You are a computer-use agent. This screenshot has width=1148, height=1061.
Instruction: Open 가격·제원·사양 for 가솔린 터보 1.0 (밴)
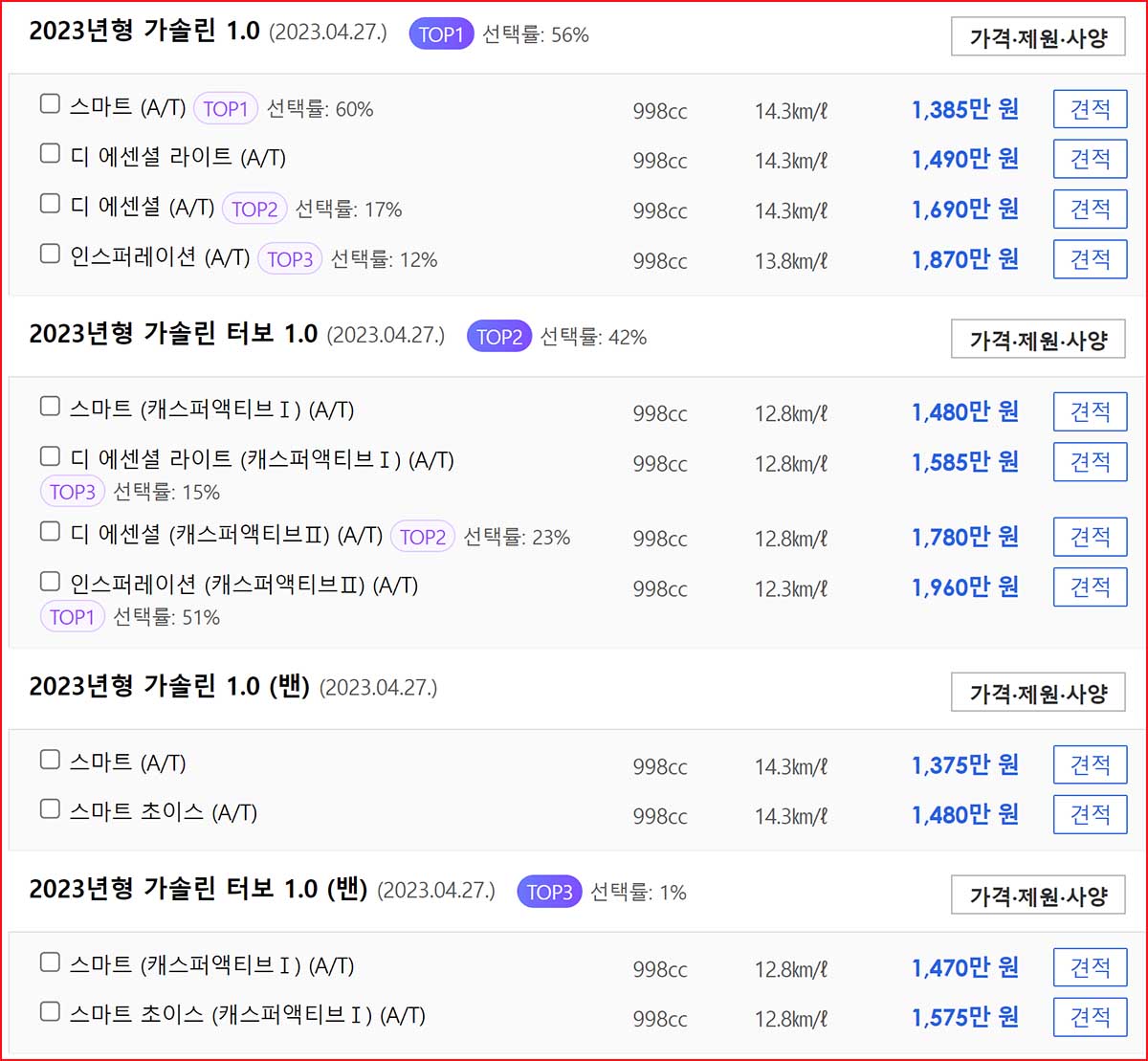tap(1038, 895)
